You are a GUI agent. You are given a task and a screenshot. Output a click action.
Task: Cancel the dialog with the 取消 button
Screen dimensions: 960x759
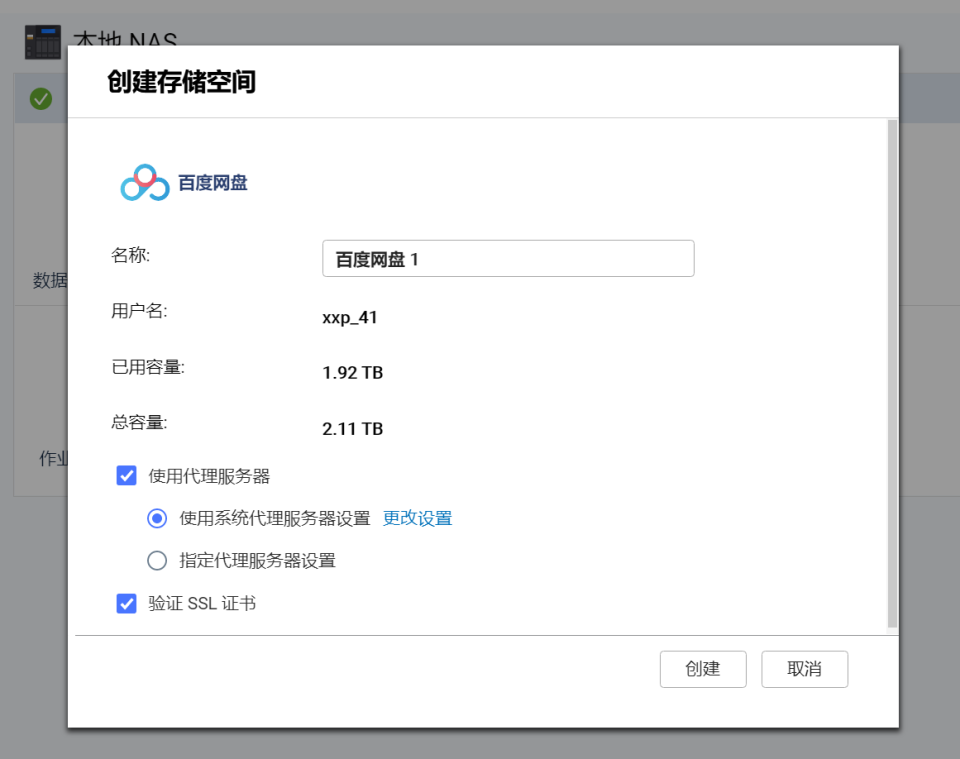(805, 669)
